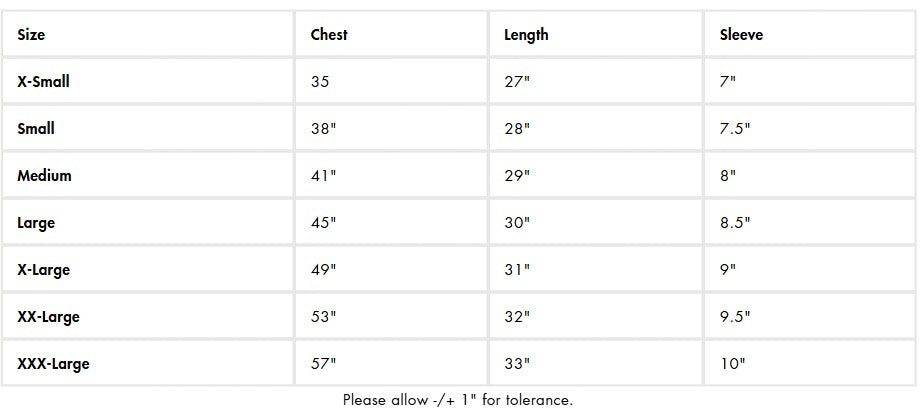Click the Chest column header

coord(329,35)
